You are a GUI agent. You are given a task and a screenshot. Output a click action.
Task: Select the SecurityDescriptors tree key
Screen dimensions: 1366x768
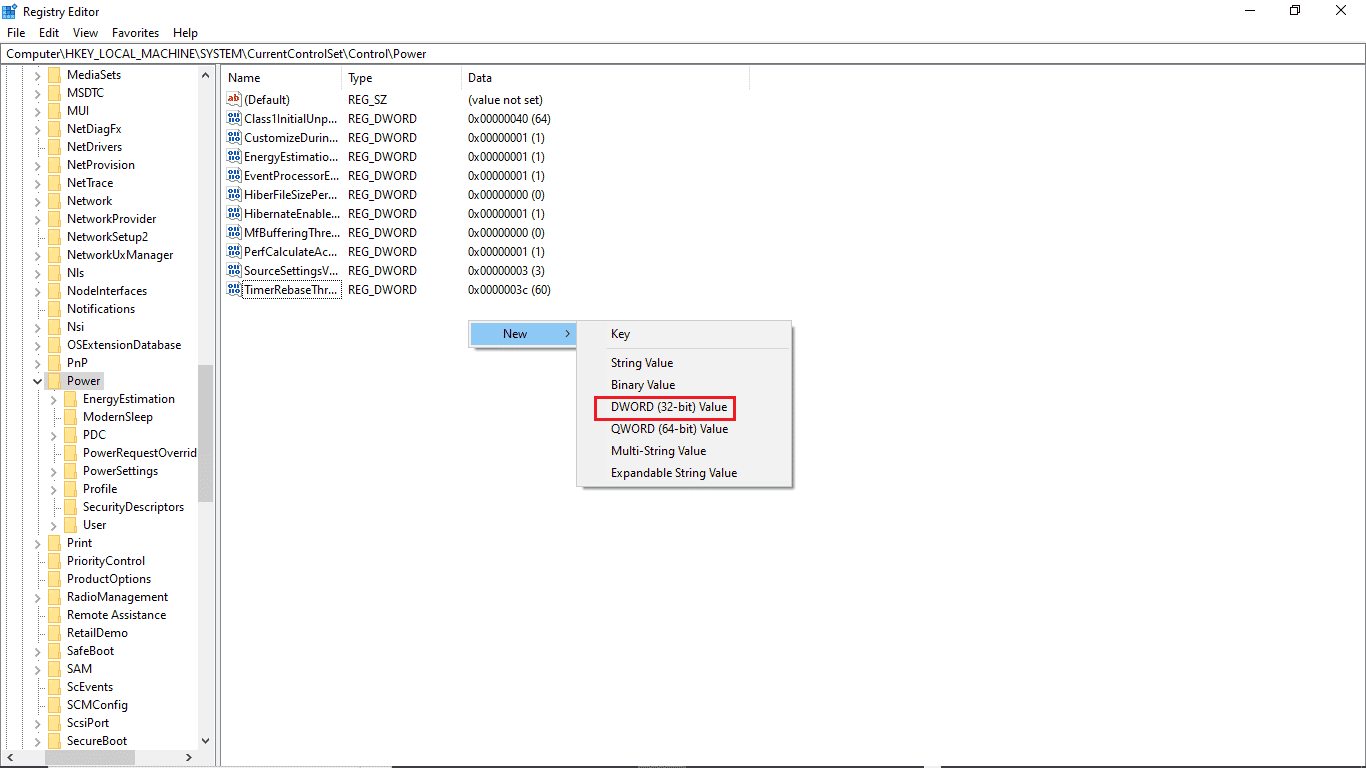133,507
